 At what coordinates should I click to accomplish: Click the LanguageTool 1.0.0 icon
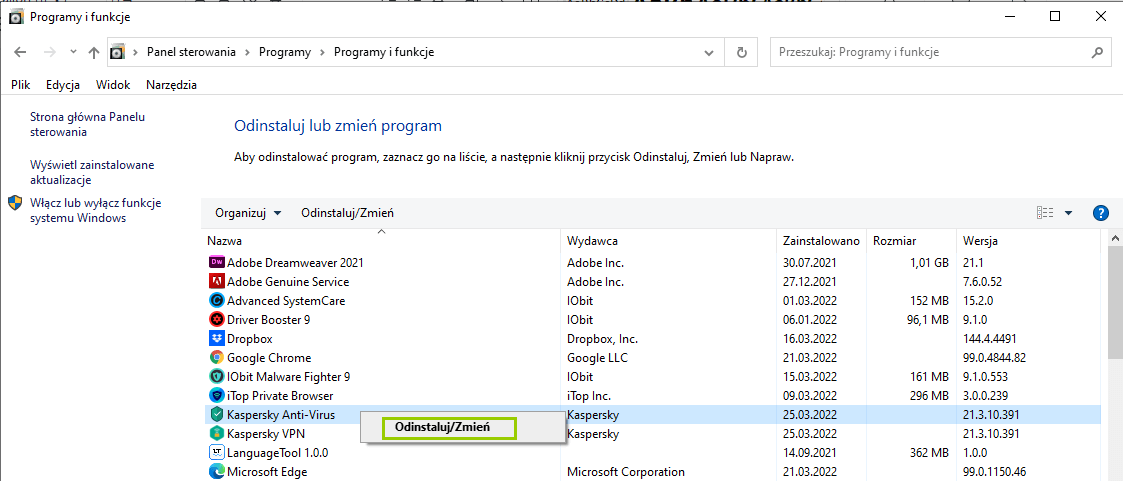[x=216, y=452]
